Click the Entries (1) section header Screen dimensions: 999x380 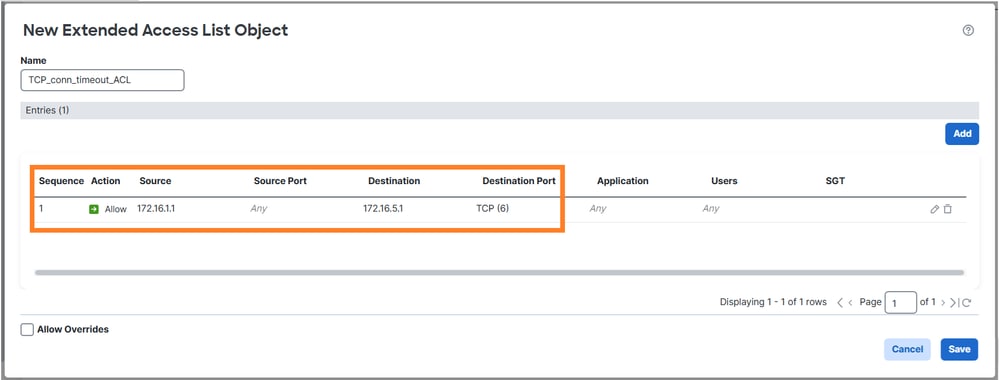[499, 110]
